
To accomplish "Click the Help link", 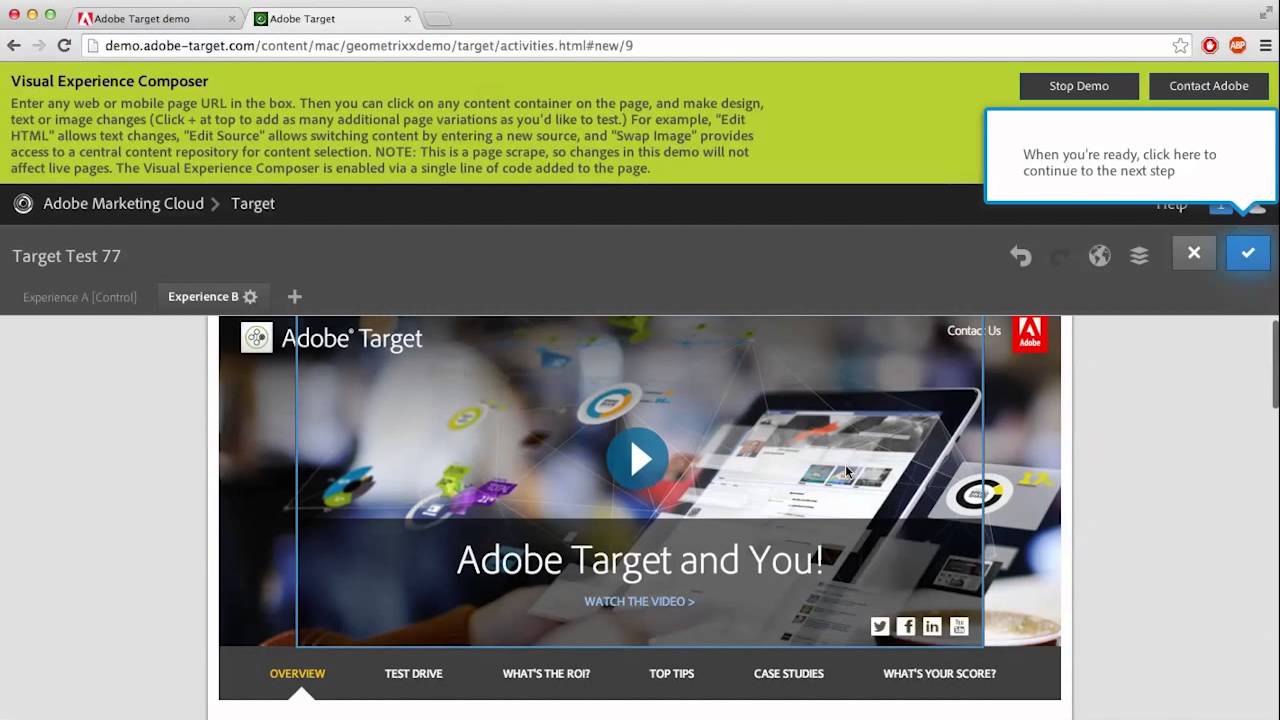I will click(x=1171, y=205).
